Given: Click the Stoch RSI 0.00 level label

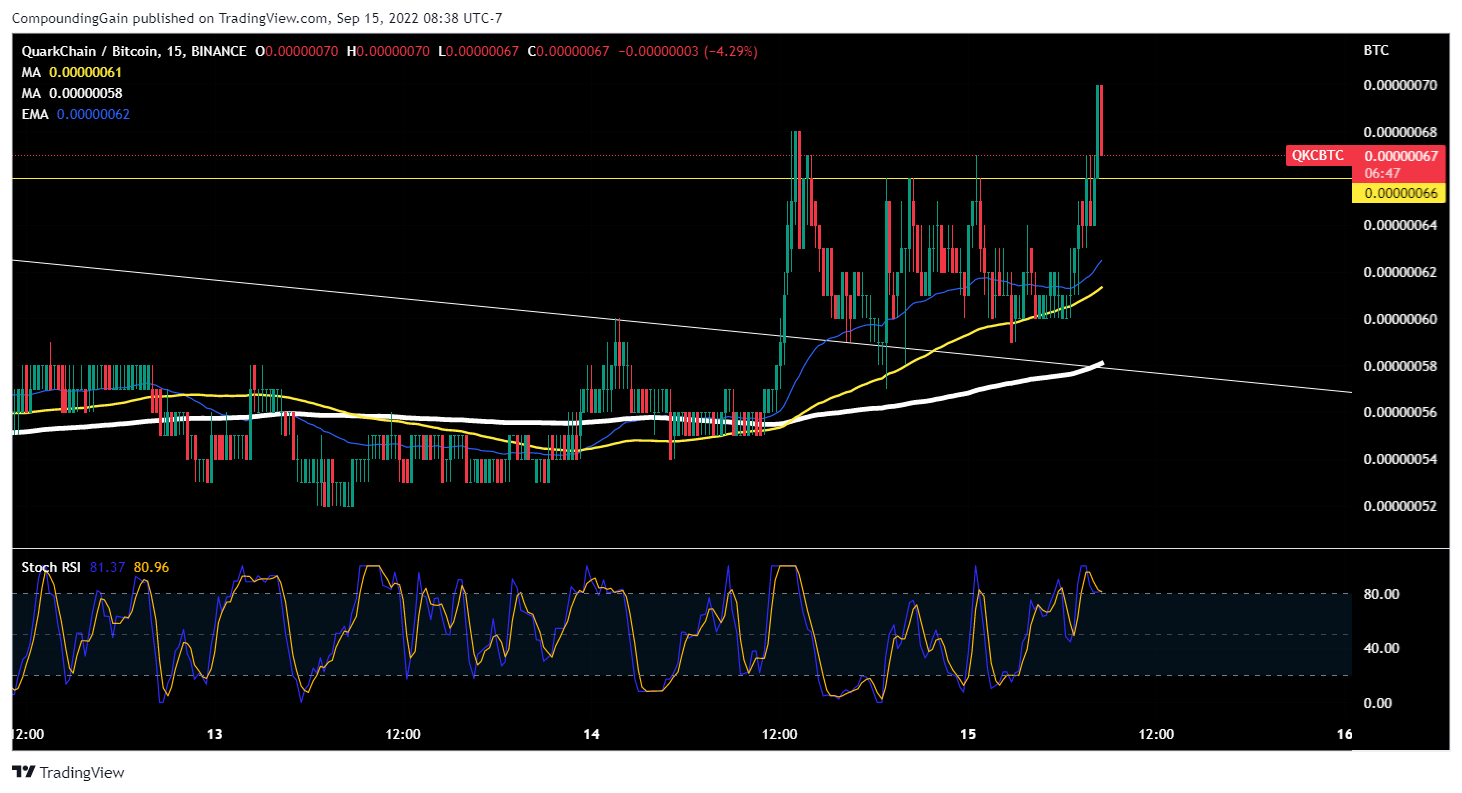Looking at the screenshot, I should (1377, 703).
